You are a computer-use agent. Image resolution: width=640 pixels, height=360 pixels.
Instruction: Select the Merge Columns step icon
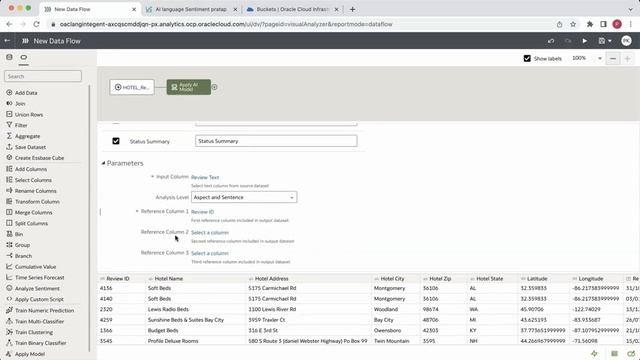point(9,212)
